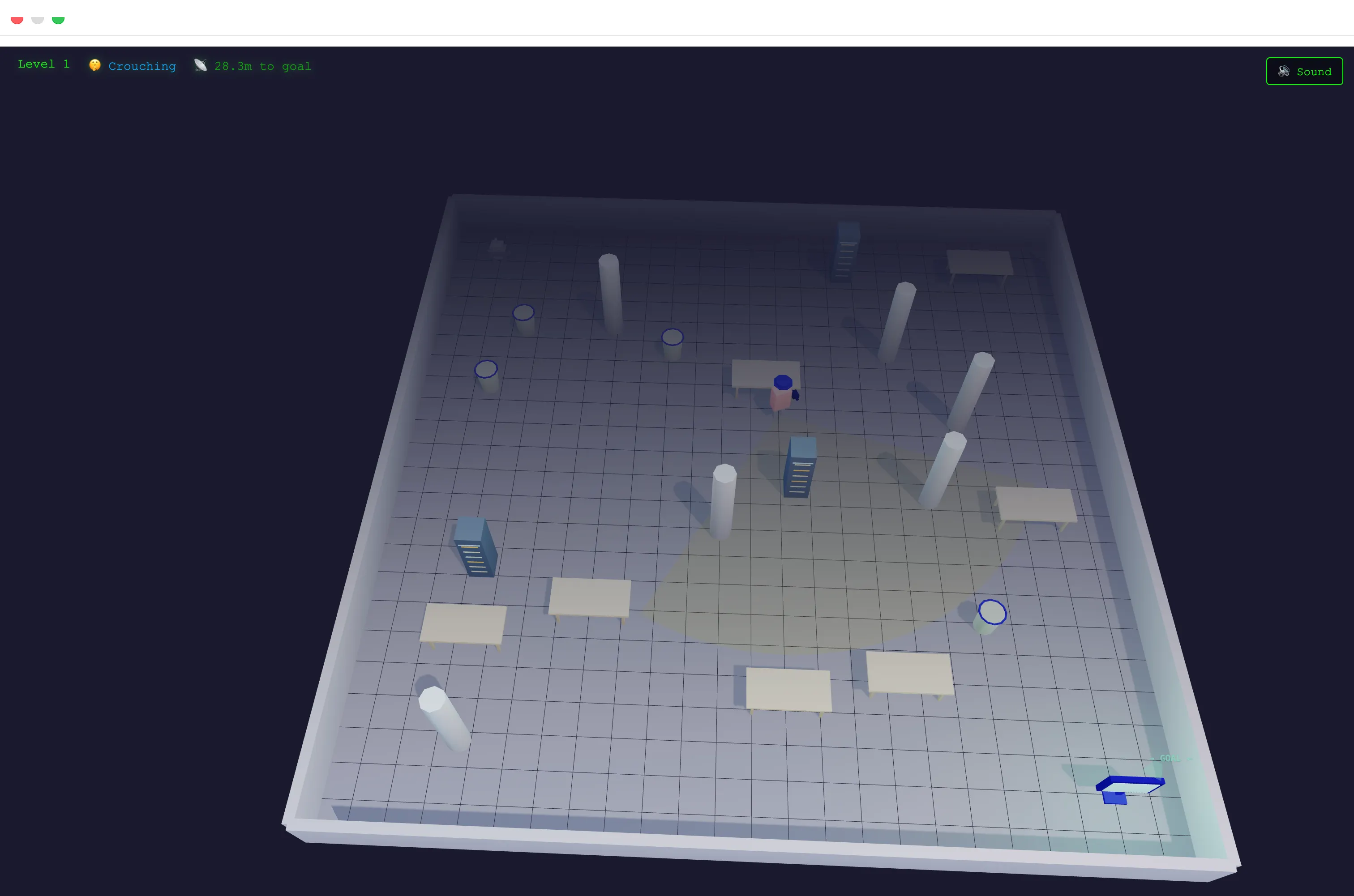The height and width of the screenshot is (896, 1354).
Task: Click the speaker icon inside the Sound button
Action: (x=1284, y=71)
